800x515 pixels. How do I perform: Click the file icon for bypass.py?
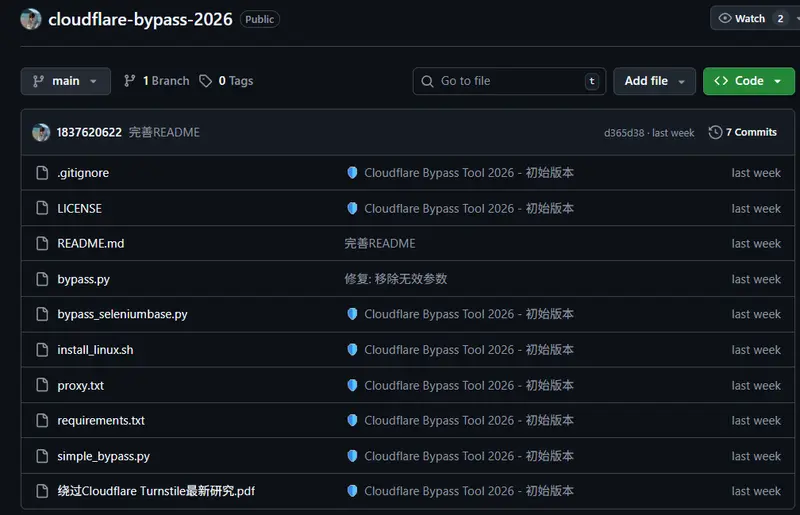(x=42, y=279)
